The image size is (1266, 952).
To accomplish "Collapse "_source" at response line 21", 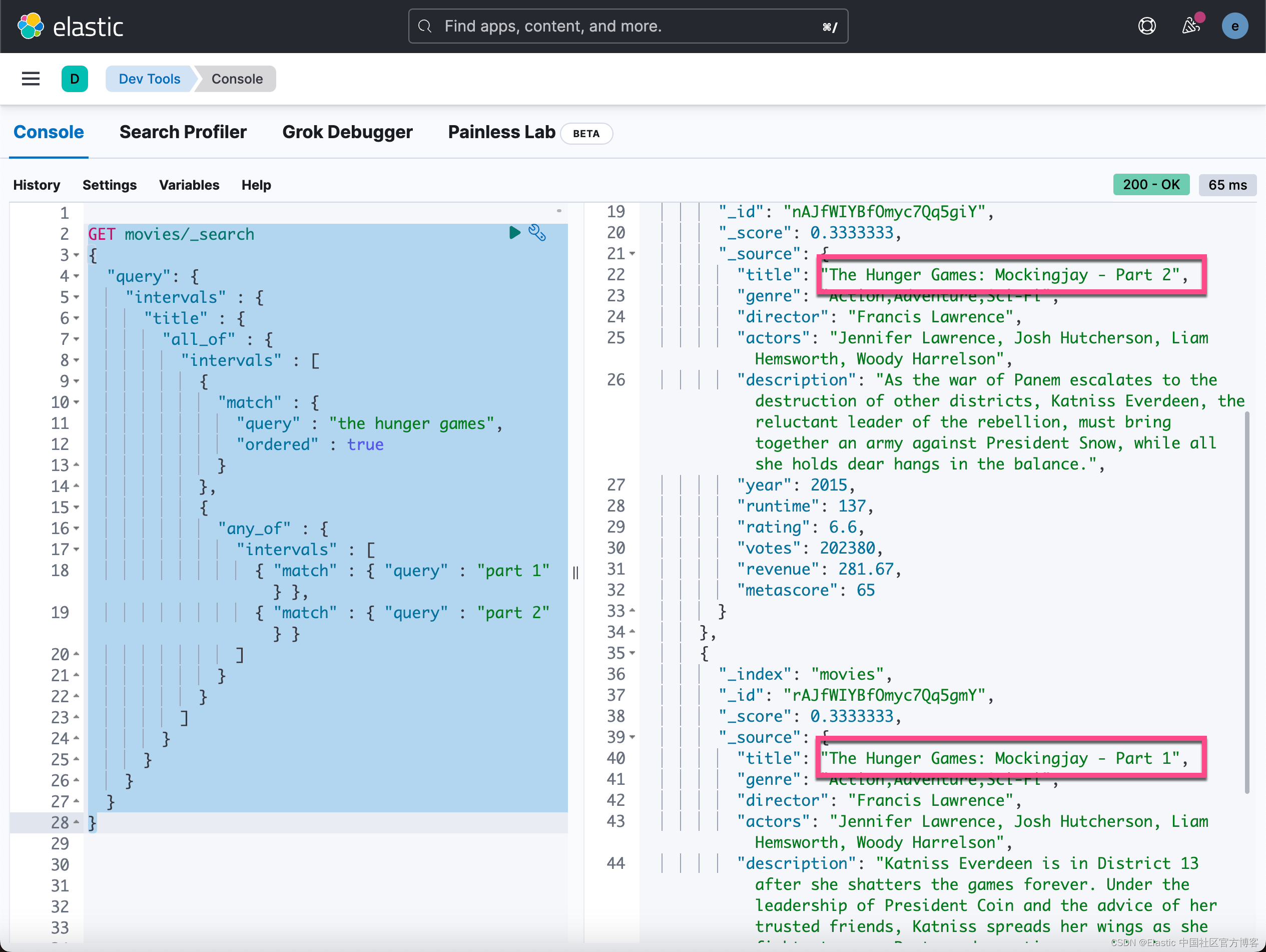I will coord(632,254).
